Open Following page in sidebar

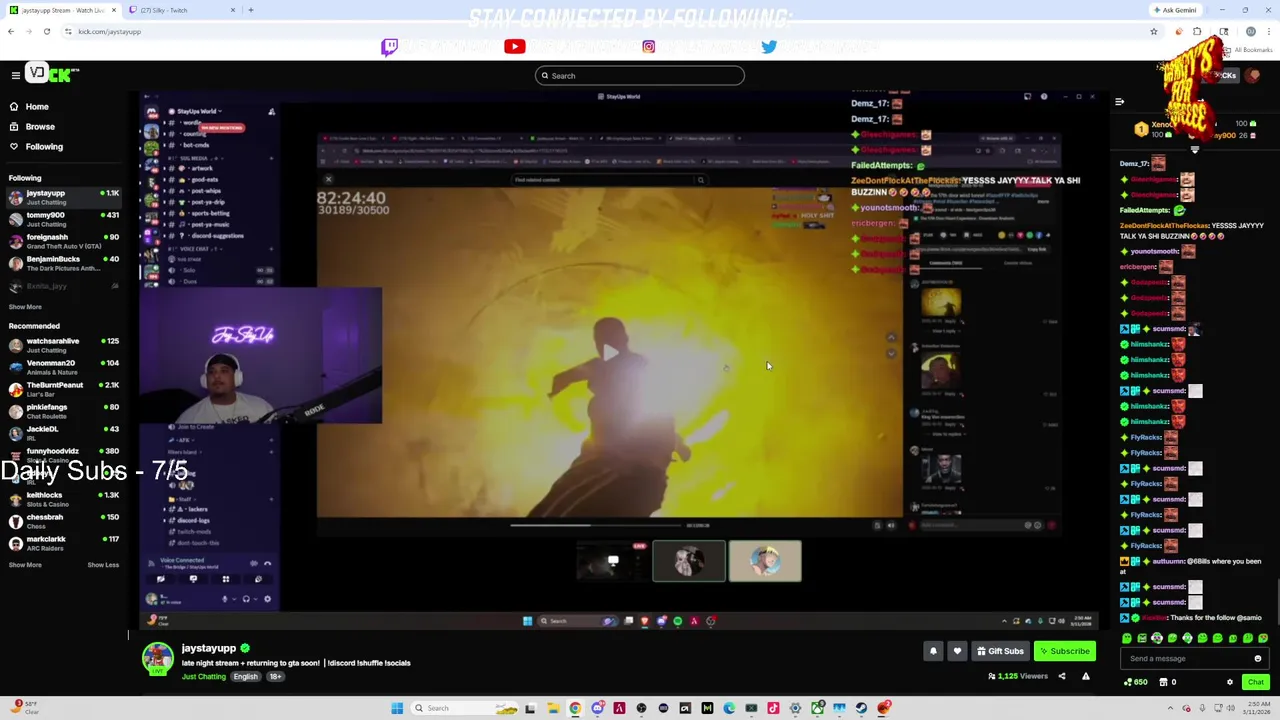(36, 146)
